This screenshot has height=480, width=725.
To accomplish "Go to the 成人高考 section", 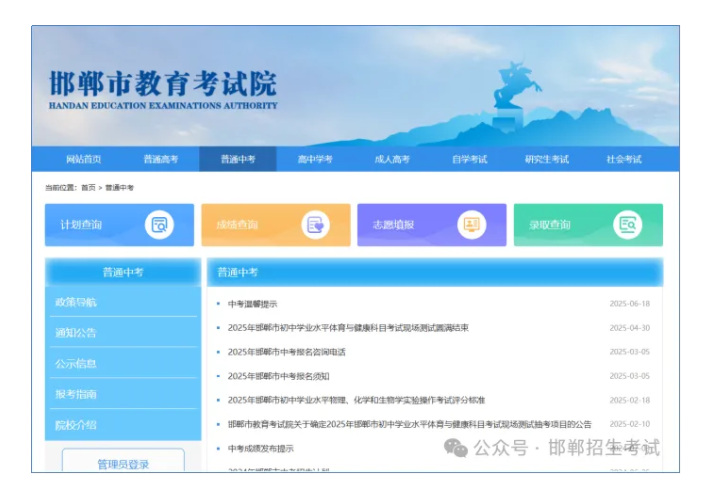I will (x=392, y=160).
